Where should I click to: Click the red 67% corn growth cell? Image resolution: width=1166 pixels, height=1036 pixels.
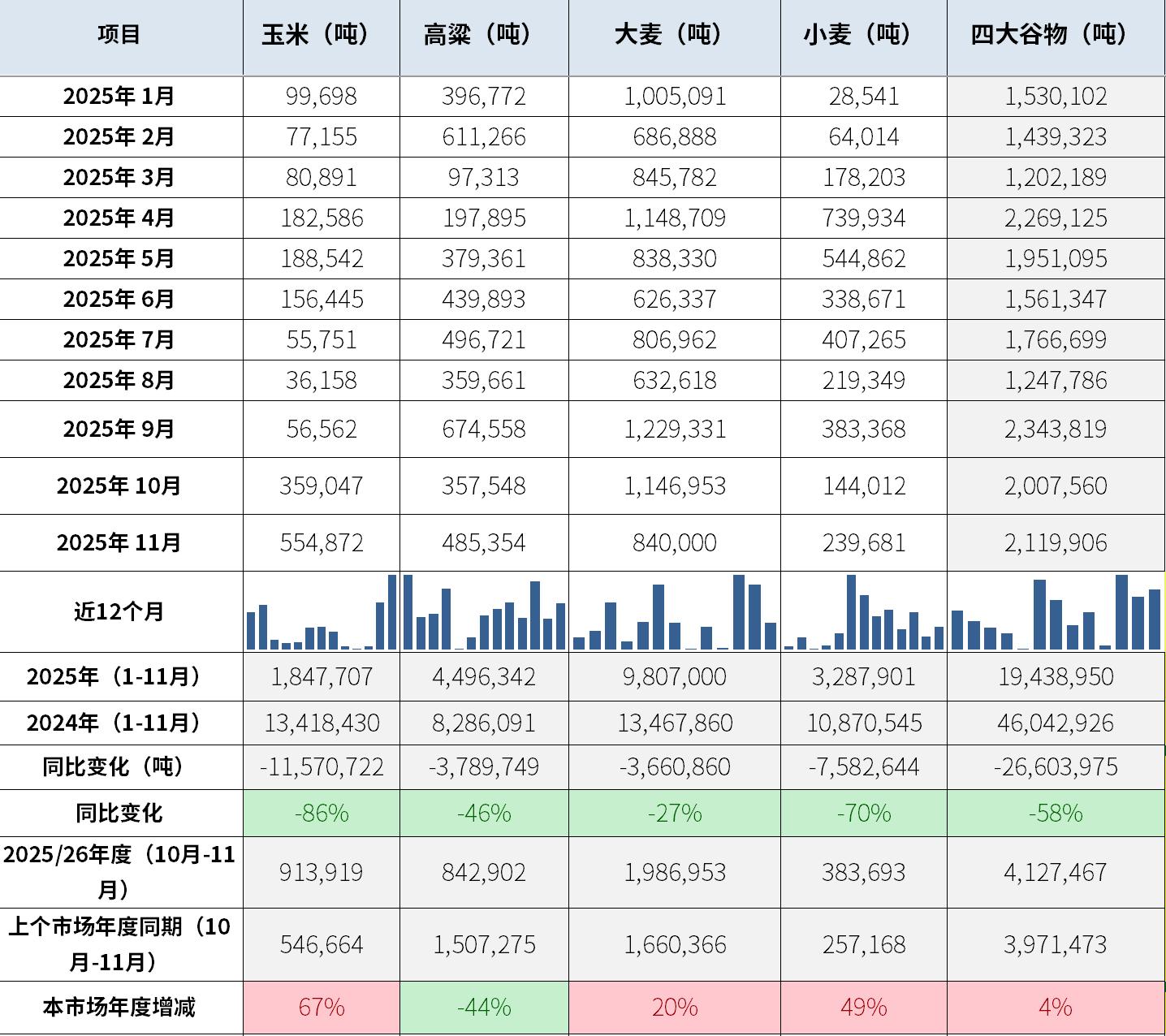tap(322, 1007)
